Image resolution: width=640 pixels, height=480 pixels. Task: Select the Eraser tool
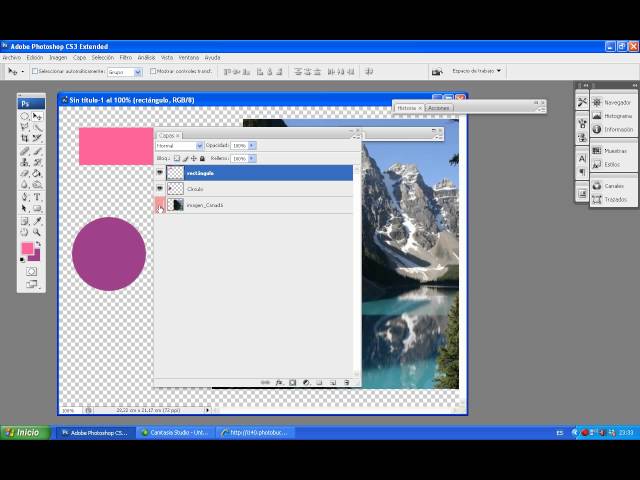click(x=24, y=173)
